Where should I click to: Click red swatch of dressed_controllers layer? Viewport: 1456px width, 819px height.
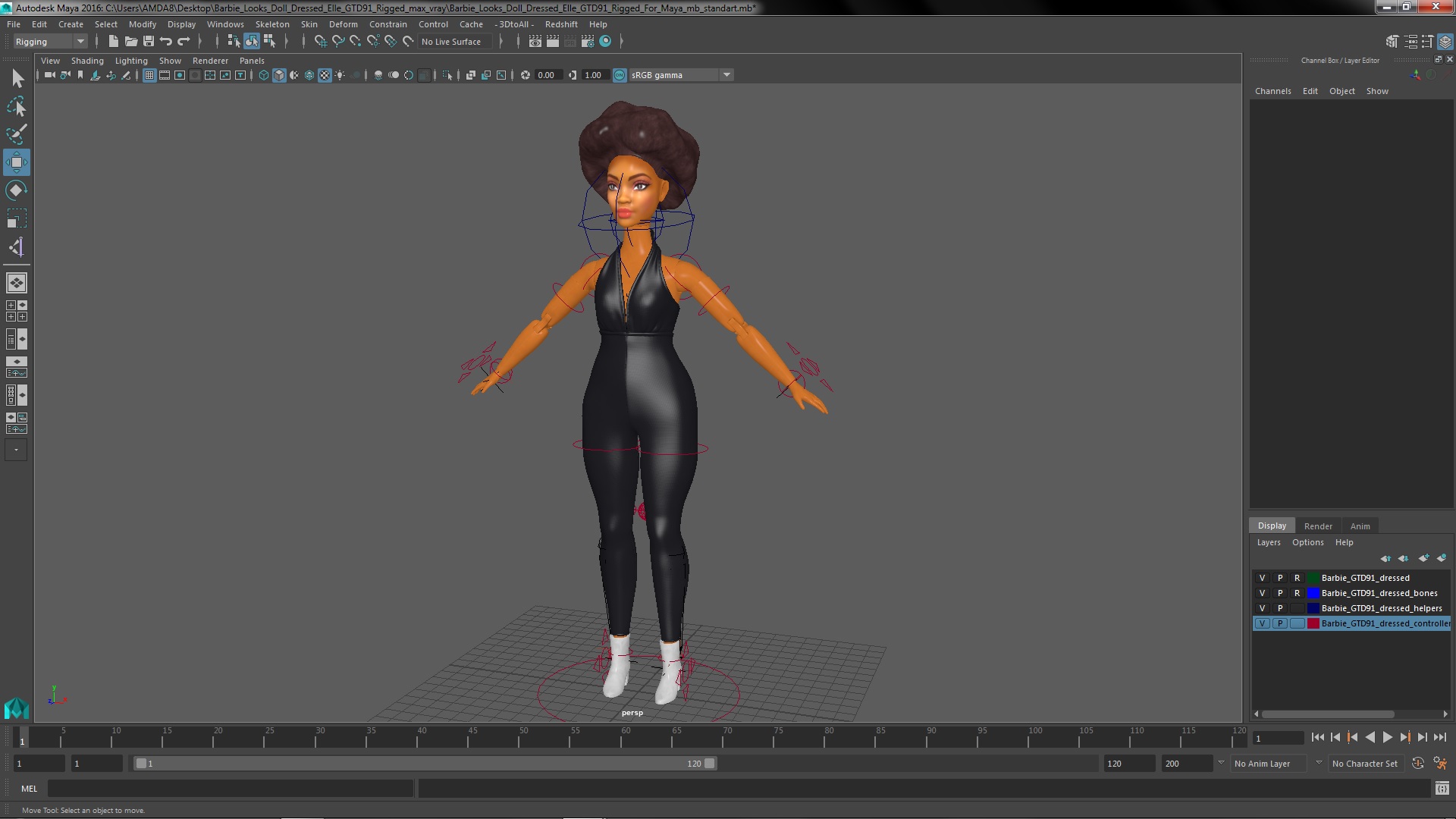(x=1313, y=623)
